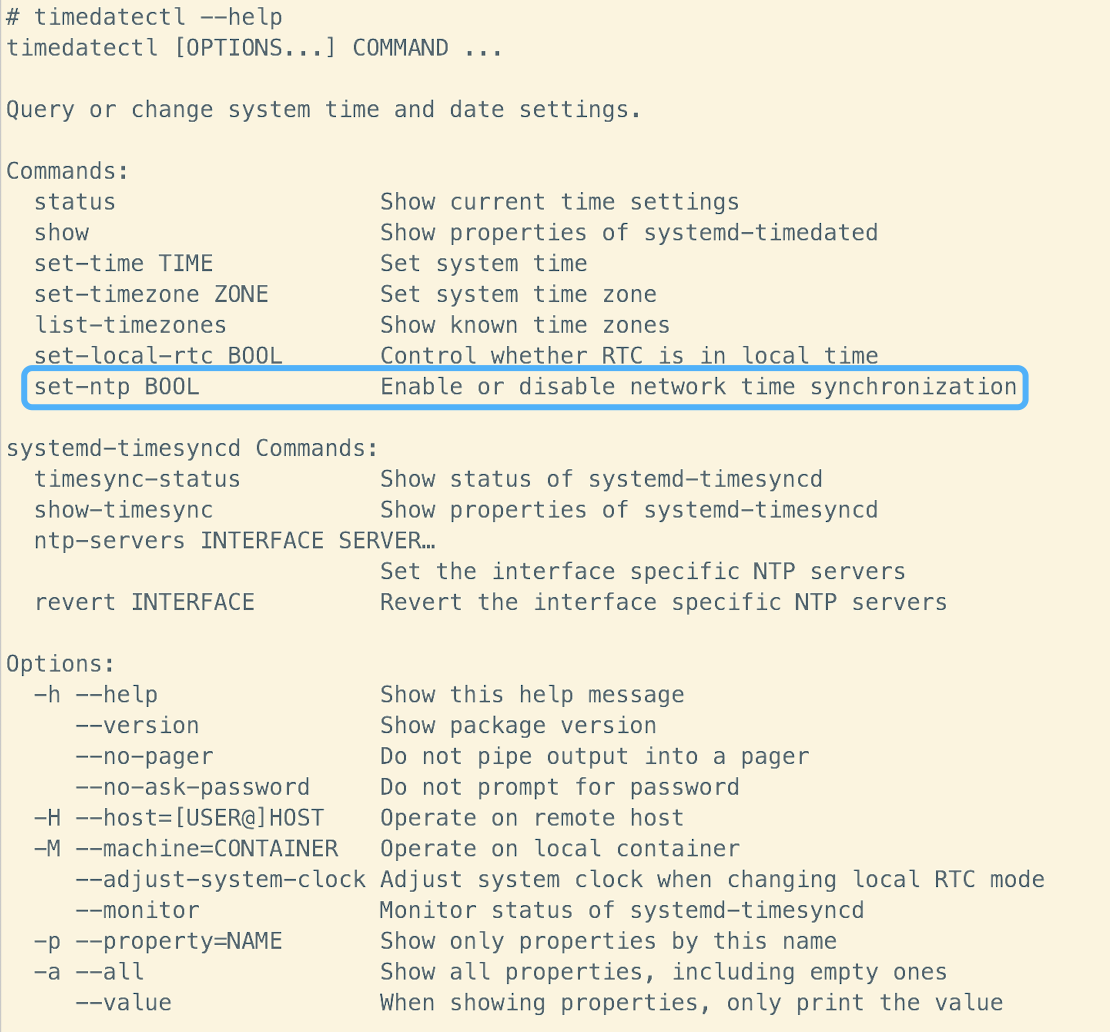1110x1032 pixels.
Task: Click the 'systemd-timesyncd Commands:' heading
Action: point(193,448)
